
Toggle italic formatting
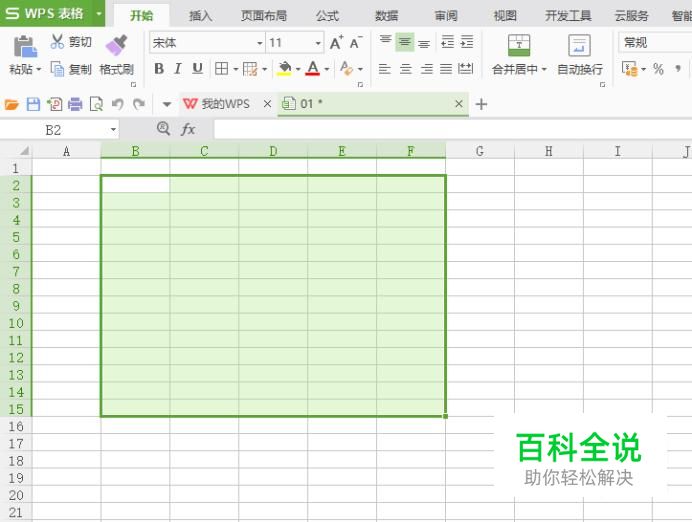[x=178, y=68]
